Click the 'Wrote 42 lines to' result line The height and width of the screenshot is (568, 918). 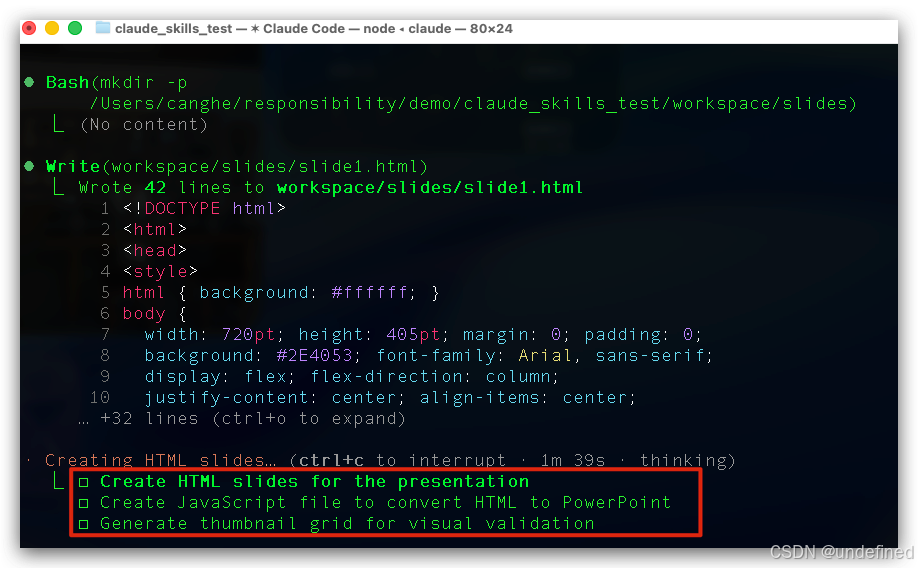point(331,187)
